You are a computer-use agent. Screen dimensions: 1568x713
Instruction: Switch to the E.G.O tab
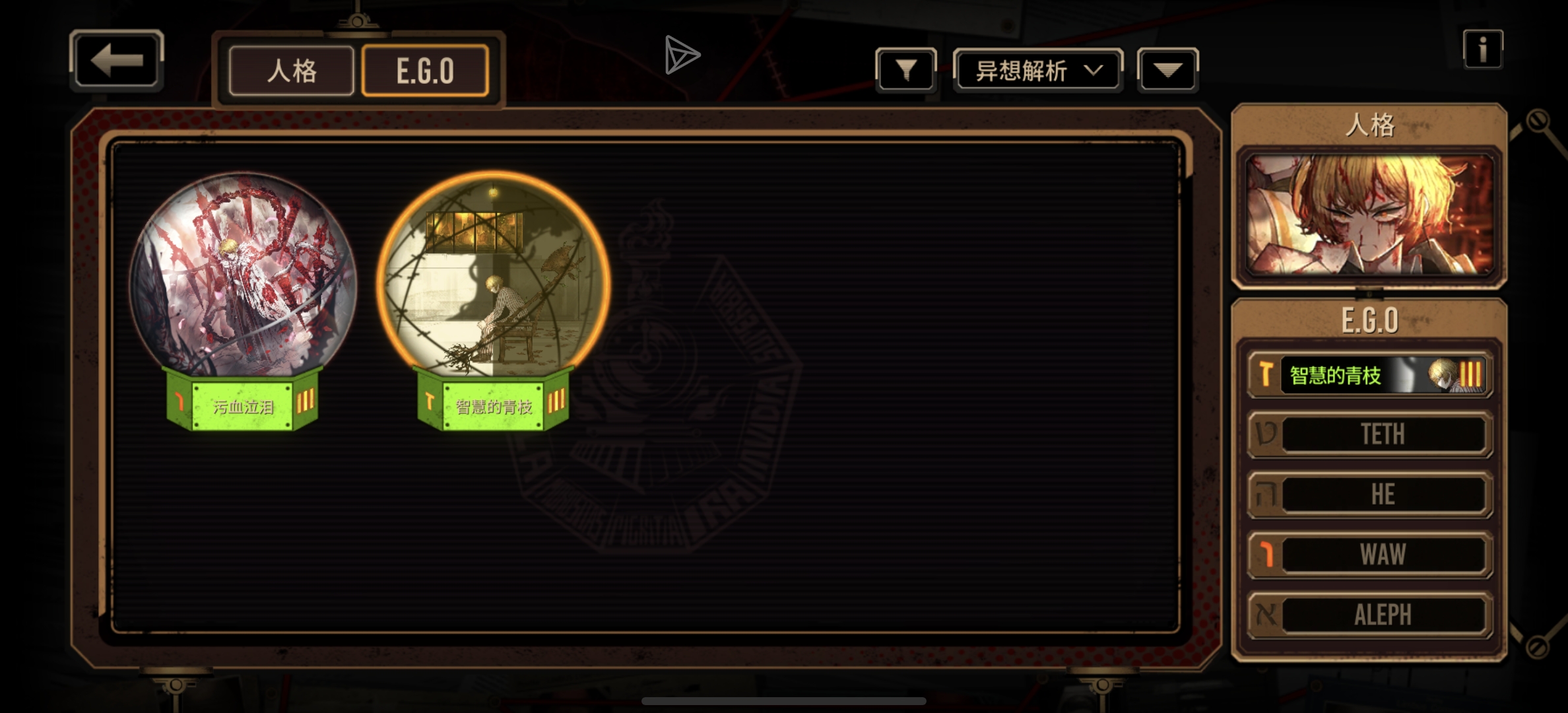point(425,71)
